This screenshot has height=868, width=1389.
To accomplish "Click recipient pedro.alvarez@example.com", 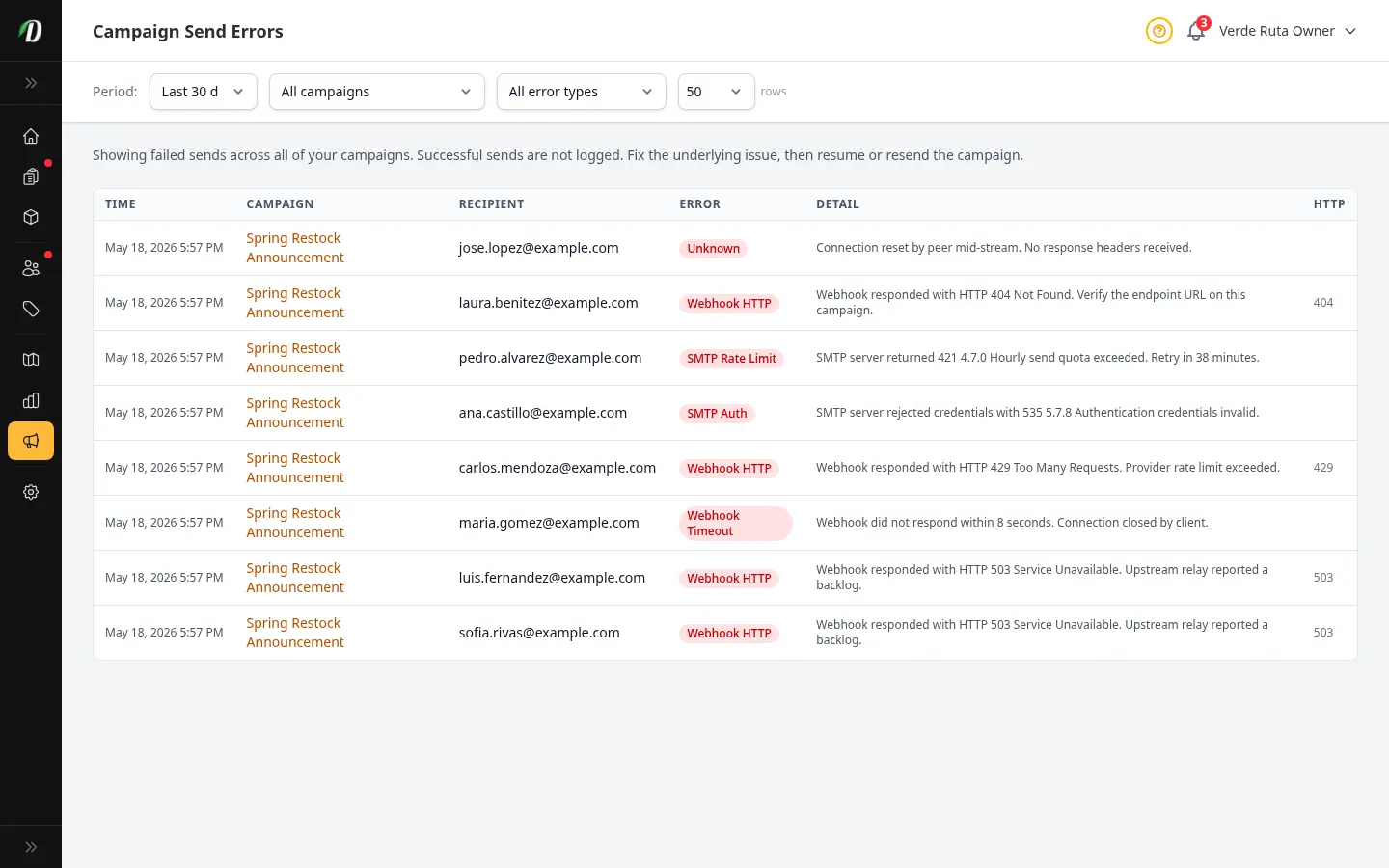I will point(551,358).
